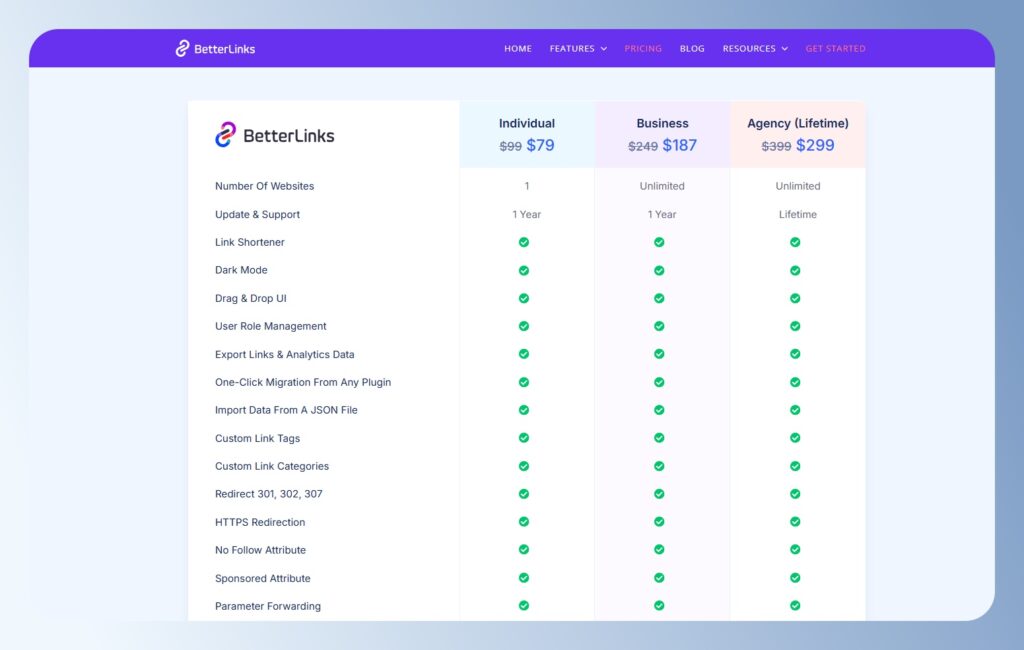Click the PRICING menu item
Image resolution: width=1024 pixels, height=650 pixels.
point(643,48)
